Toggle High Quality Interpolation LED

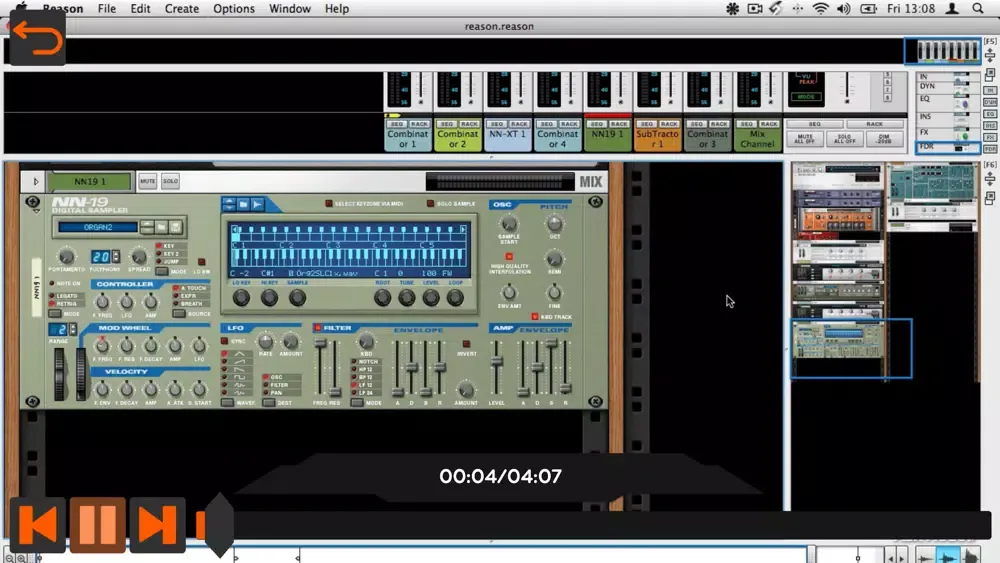click(509, 256)
